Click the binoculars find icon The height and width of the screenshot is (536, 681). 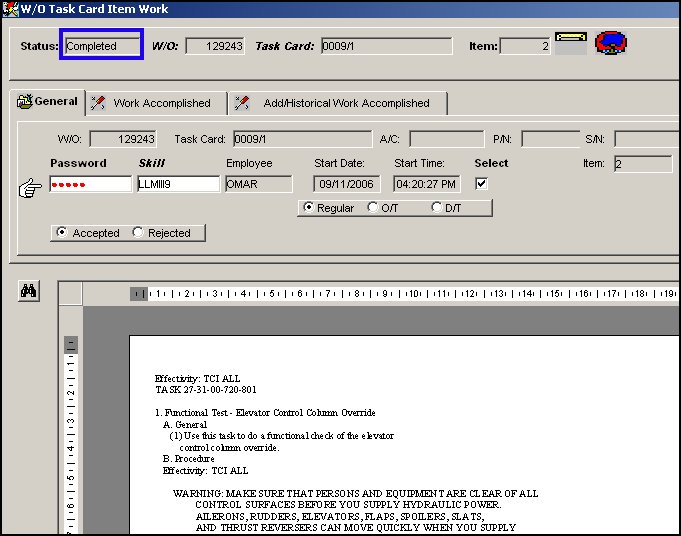(x=29, y=291)
